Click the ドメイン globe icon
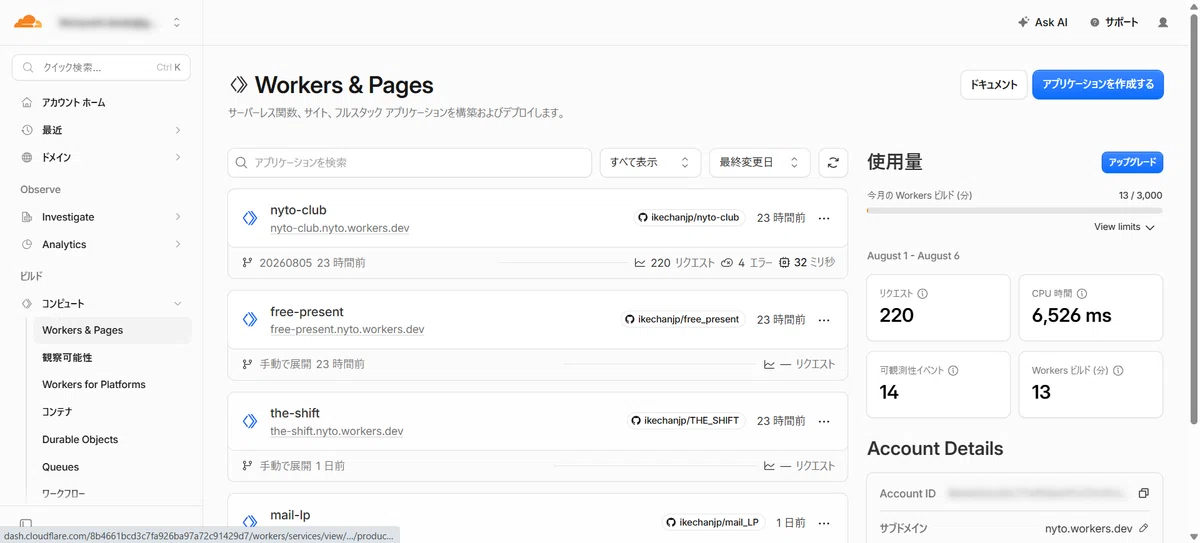The width and height of the screenshot is (1200, 543). 27,157
